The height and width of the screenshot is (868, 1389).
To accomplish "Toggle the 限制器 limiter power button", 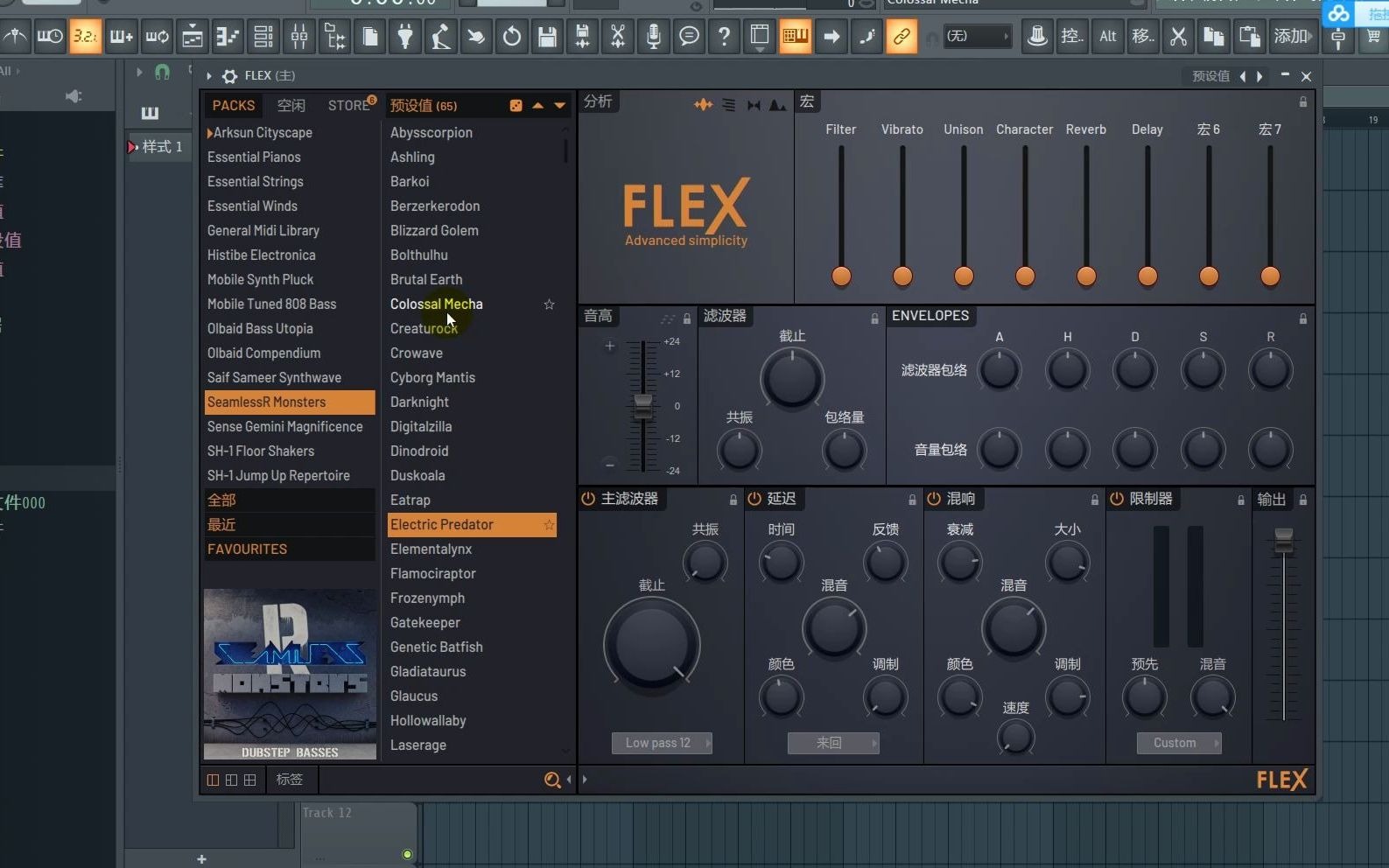I will (x=1117, y=499).
